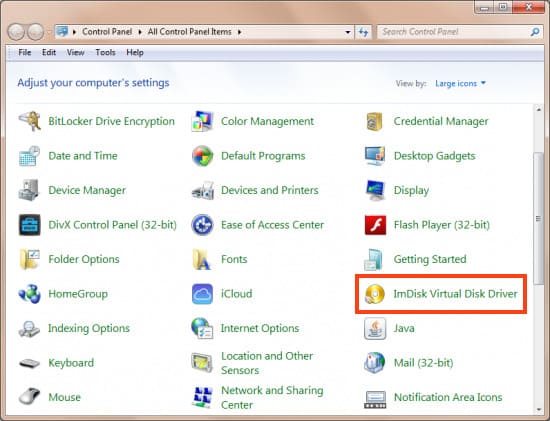Open the Notification Area Icons icon
The image size is (550, 421).
pos(375,400)
